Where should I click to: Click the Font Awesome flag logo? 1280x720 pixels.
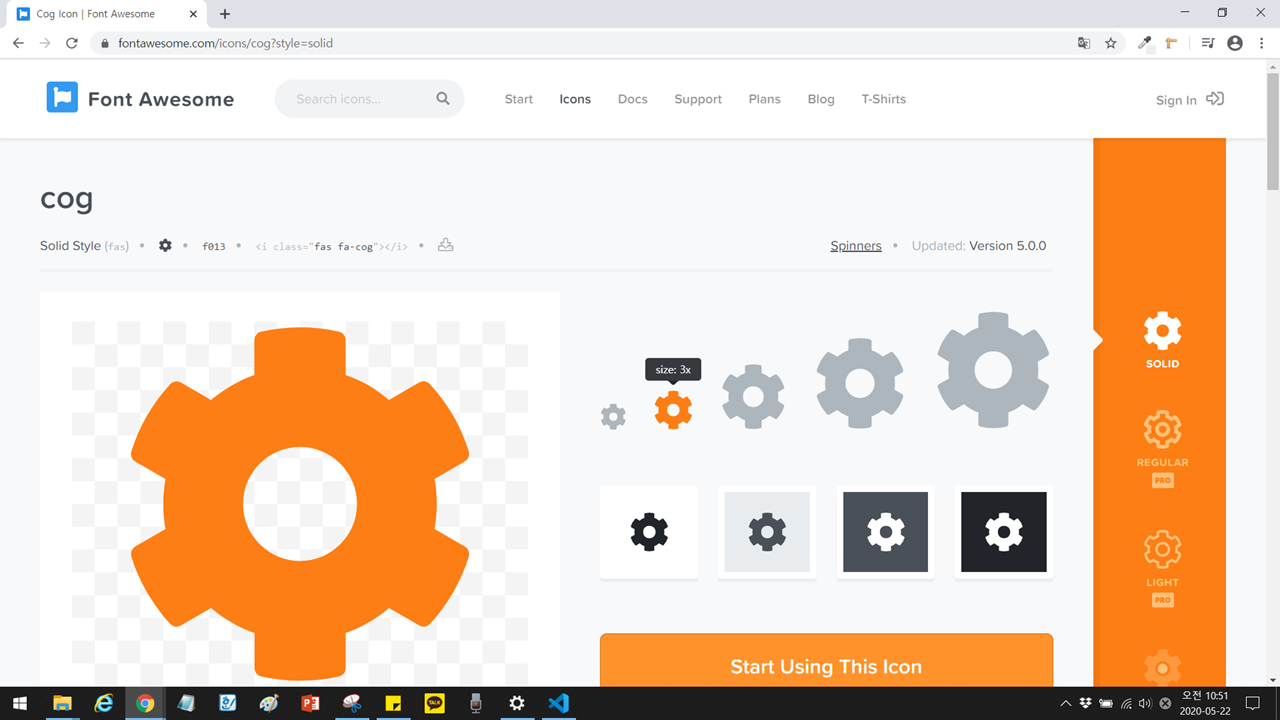tap(62, 97)
